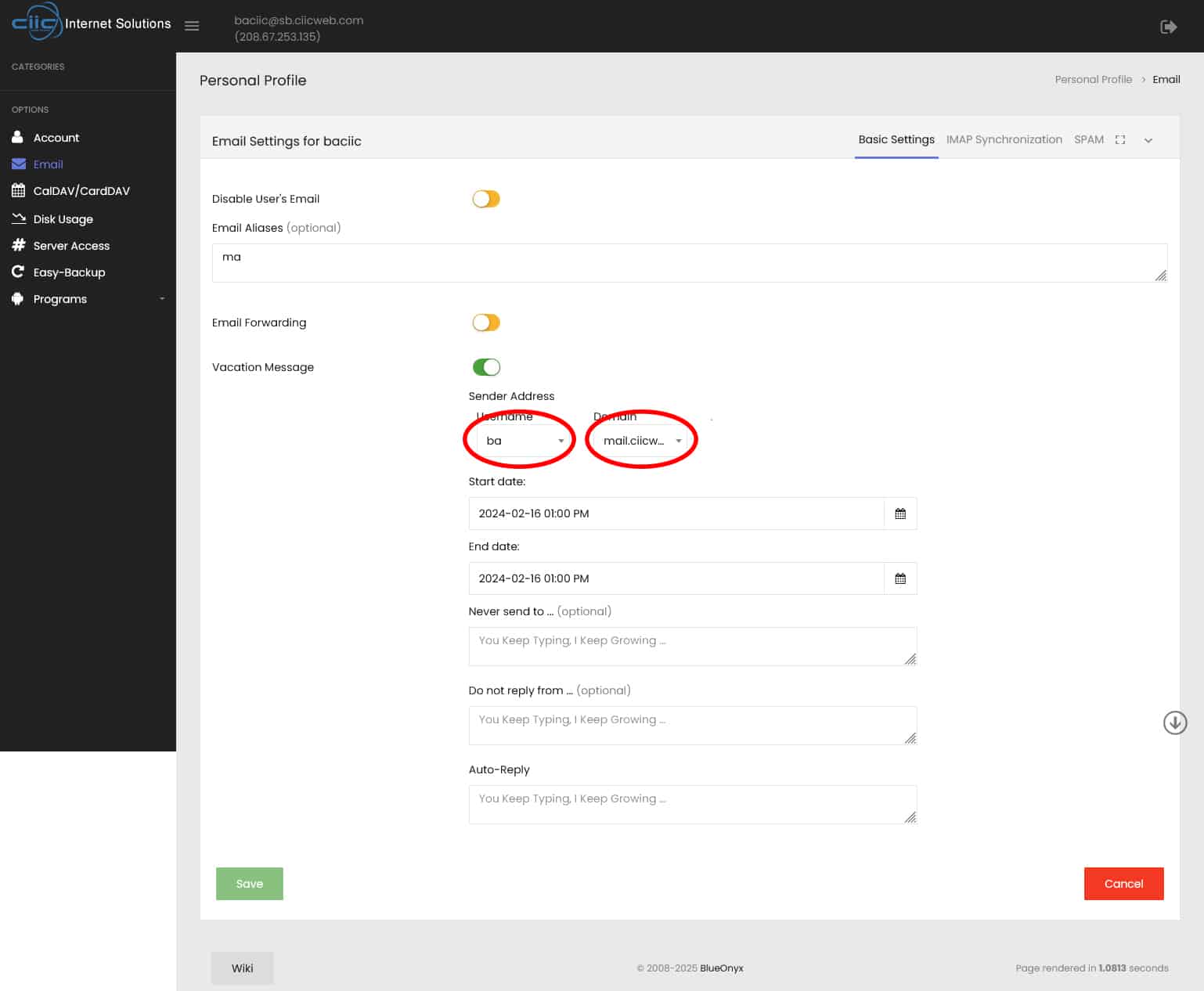The image size is (1204, 991).
Task: Click the Account user icon in sidebar
Action: (x=17, y=137)
